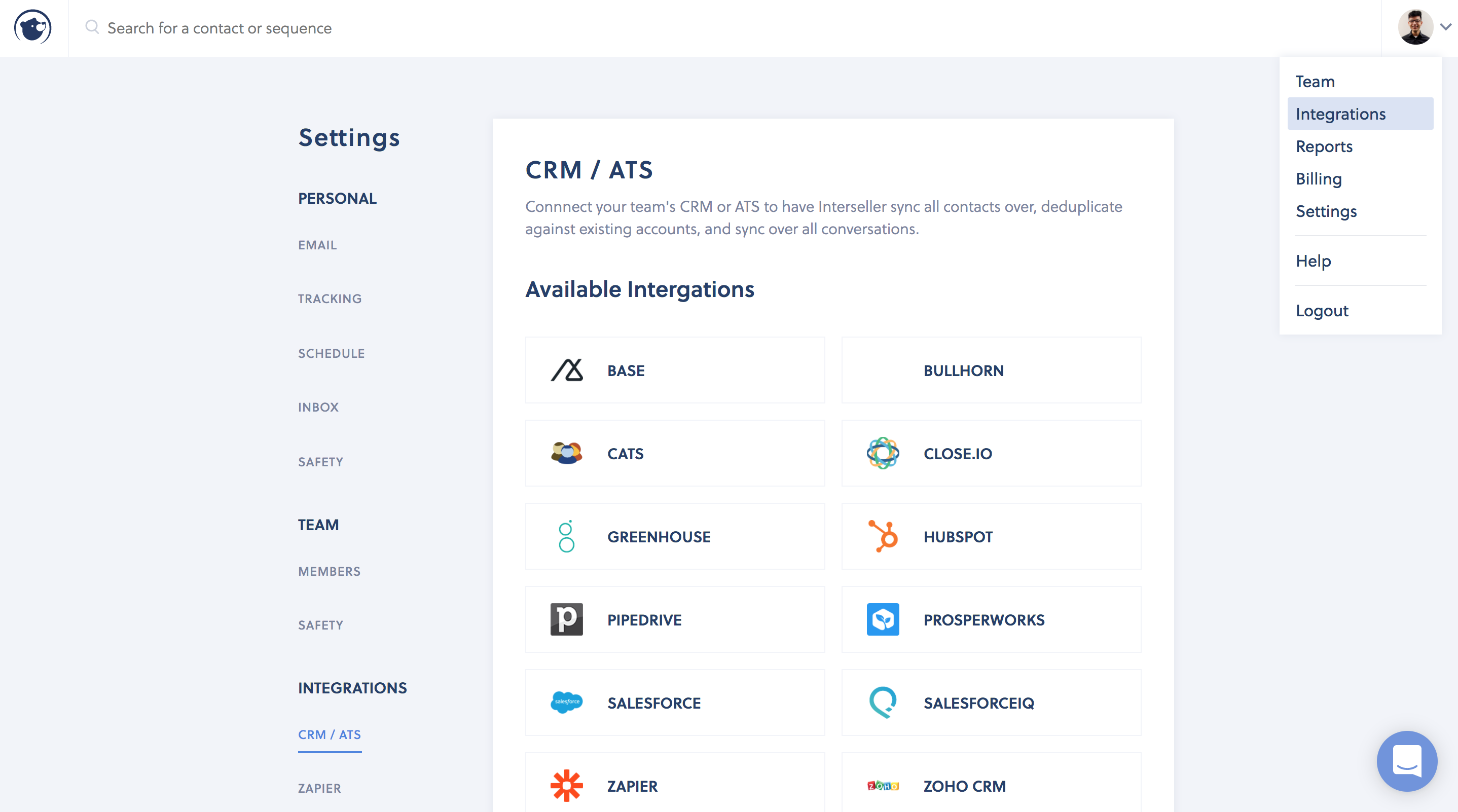Select the CATS integration label
The width and height of the screenshot is (1458, 812).
626,453
